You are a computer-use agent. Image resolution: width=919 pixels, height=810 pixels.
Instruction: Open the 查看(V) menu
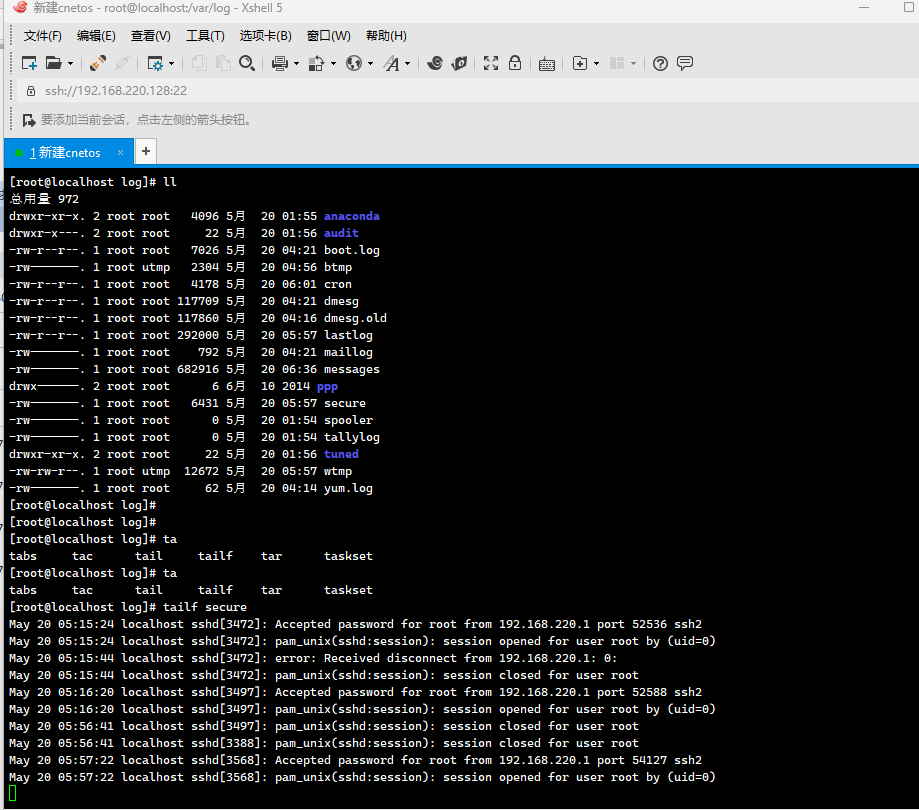click(151, 36)
